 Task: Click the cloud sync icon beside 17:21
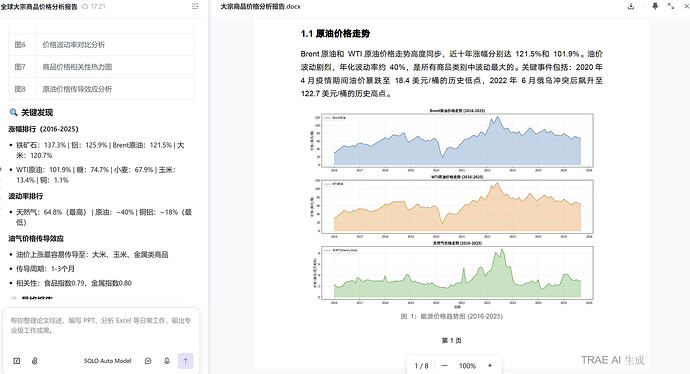coord(85,7)
